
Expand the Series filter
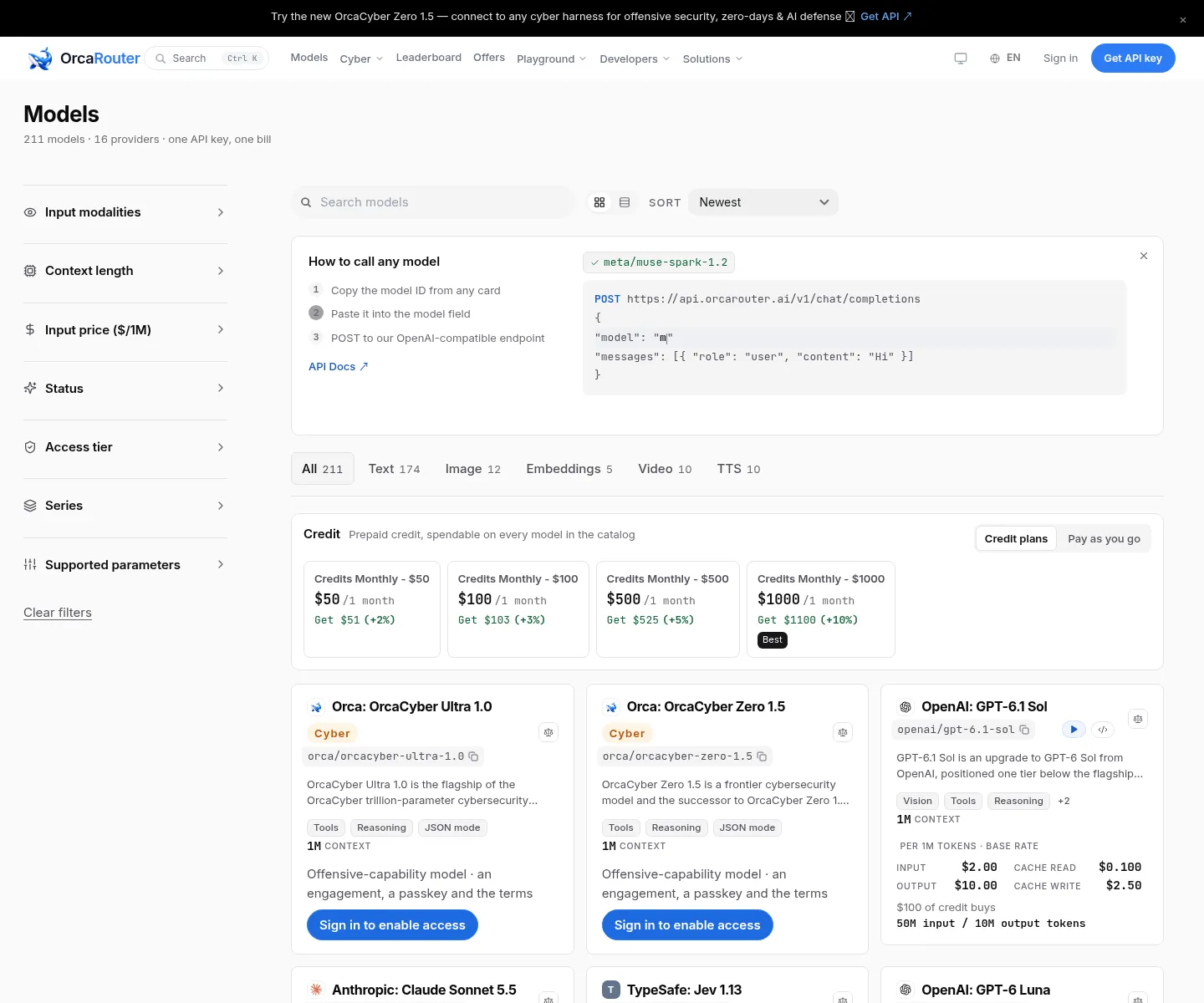click(125, 506)
